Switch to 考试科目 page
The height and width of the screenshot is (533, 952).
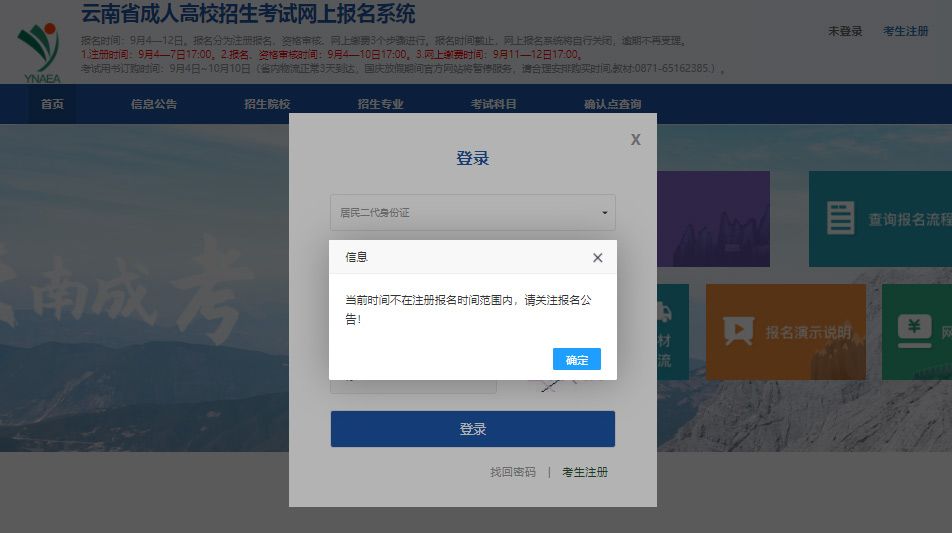[494, 104]
